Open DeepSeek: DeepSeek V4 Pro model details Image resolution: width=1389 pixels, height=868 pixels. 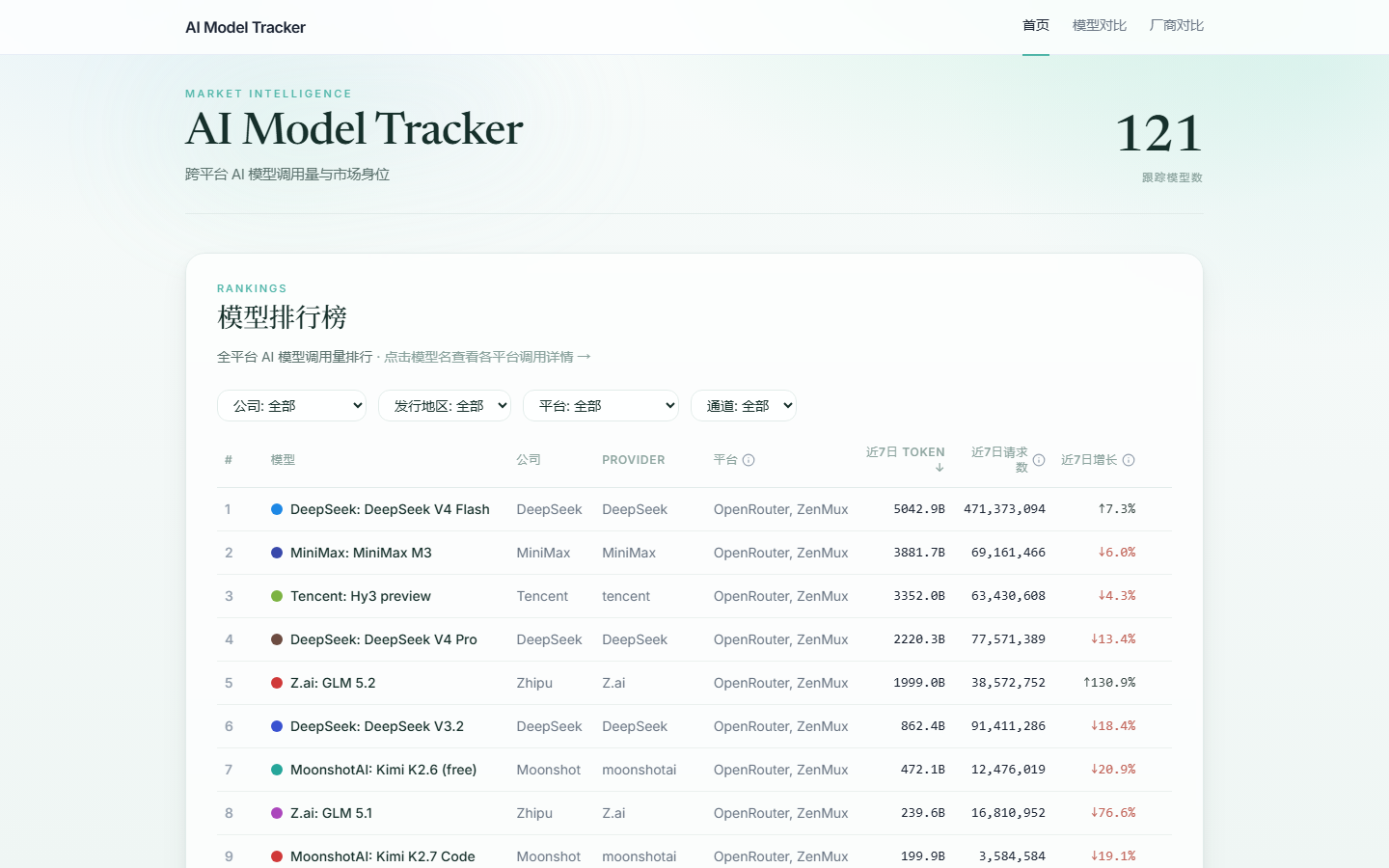(384, 639)
